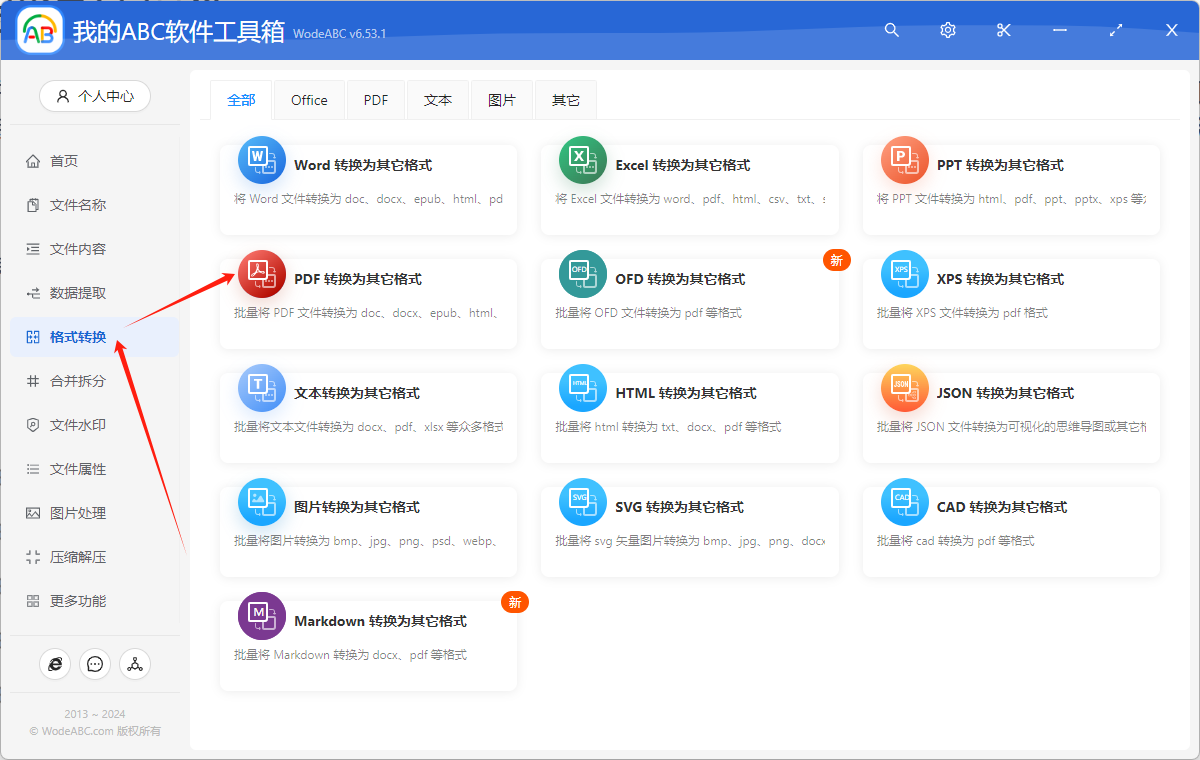Viewport: 1200px width, 760px height.
Task: Open the chat feedback icon at bottom left
Action: coord(95,663)
